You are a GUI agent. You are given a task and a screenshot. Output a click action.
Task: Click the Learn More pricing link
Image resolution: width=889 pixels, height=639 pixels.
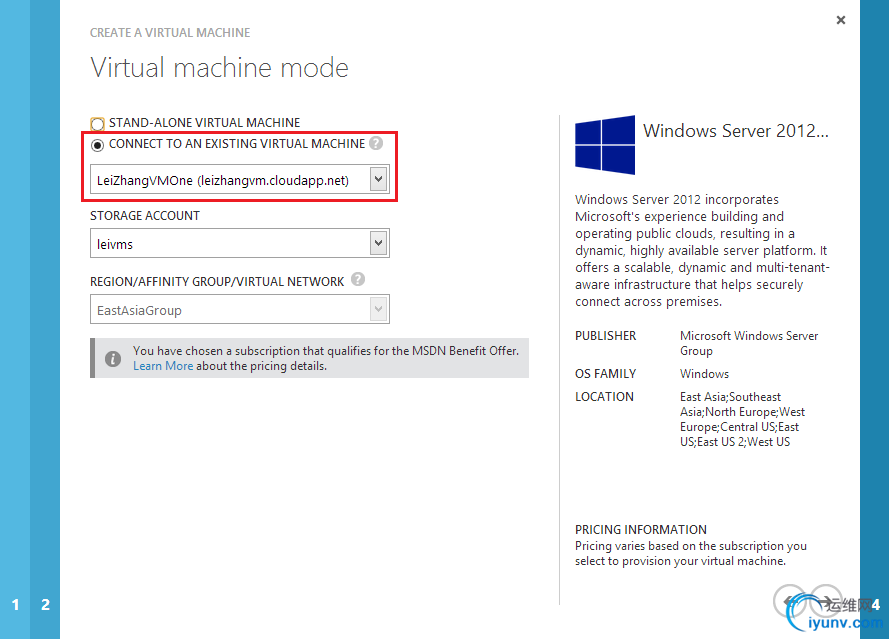coord(163,366)
